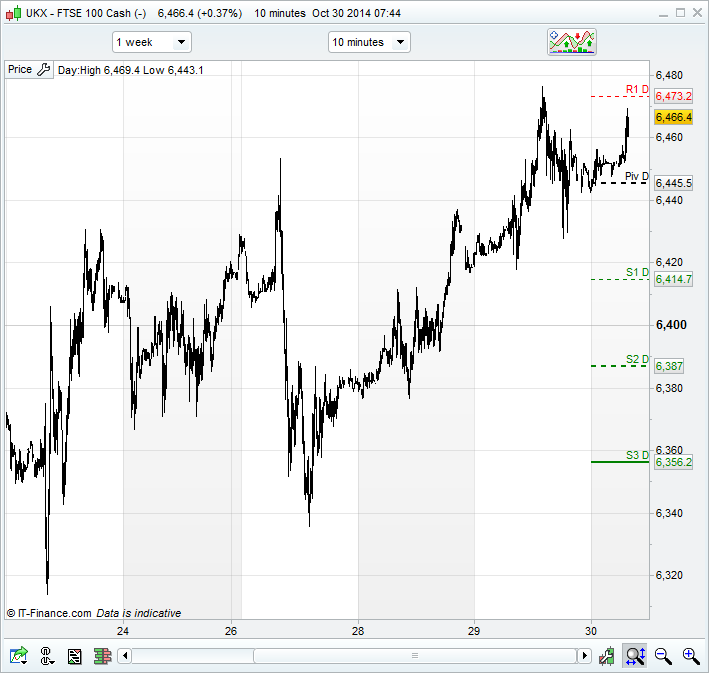Click the S3 D support level label 6,356.2
This screenshot has width=709, height=673.
pos(673,462)
